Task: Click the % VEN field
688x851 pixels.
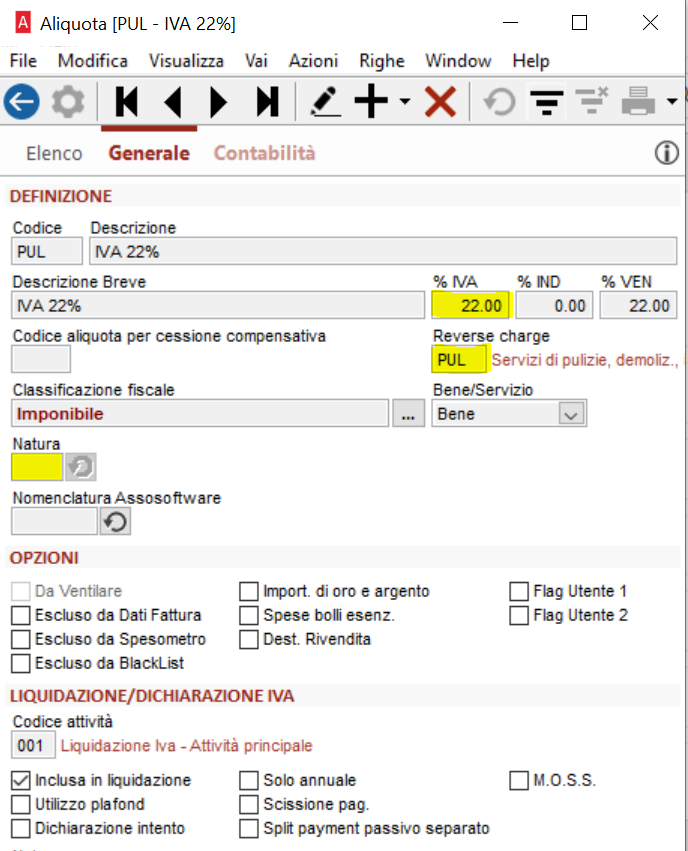Action: pos(638,305)
